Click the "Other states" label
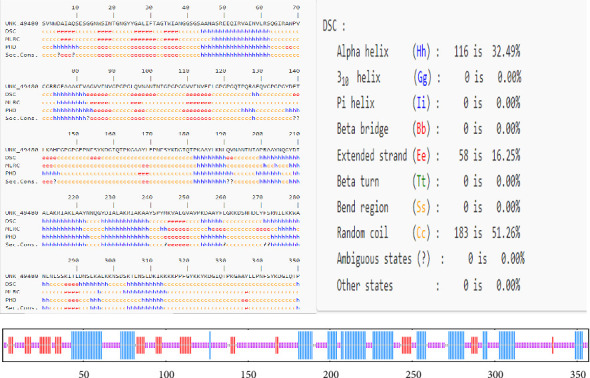Screen dimensions: 590x378 [x=365, y=285]
